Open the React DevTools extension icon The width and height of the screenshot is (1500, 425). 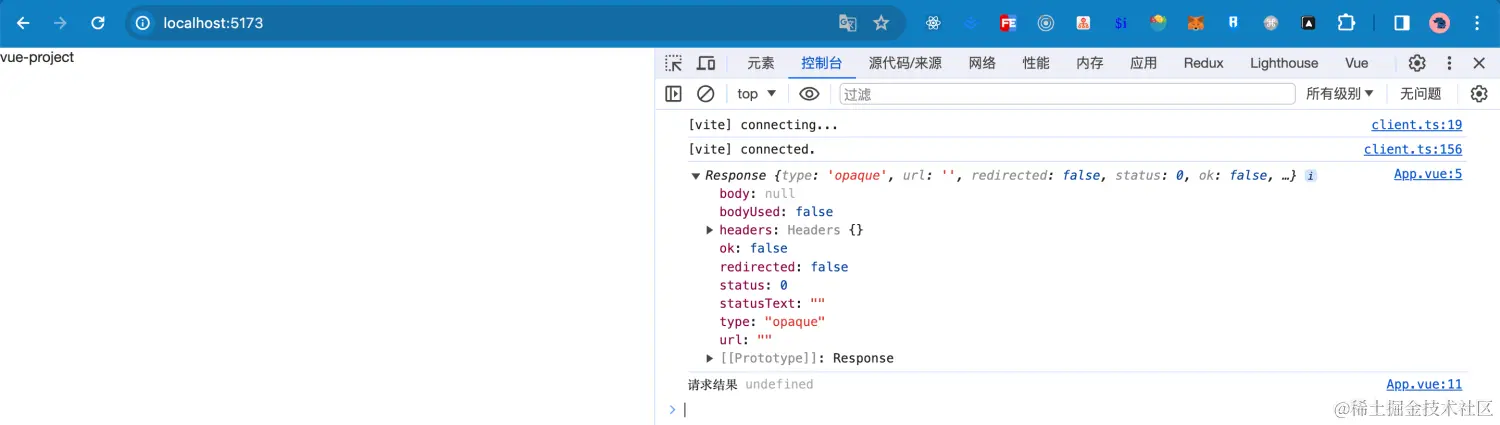[x=933, y=23]
